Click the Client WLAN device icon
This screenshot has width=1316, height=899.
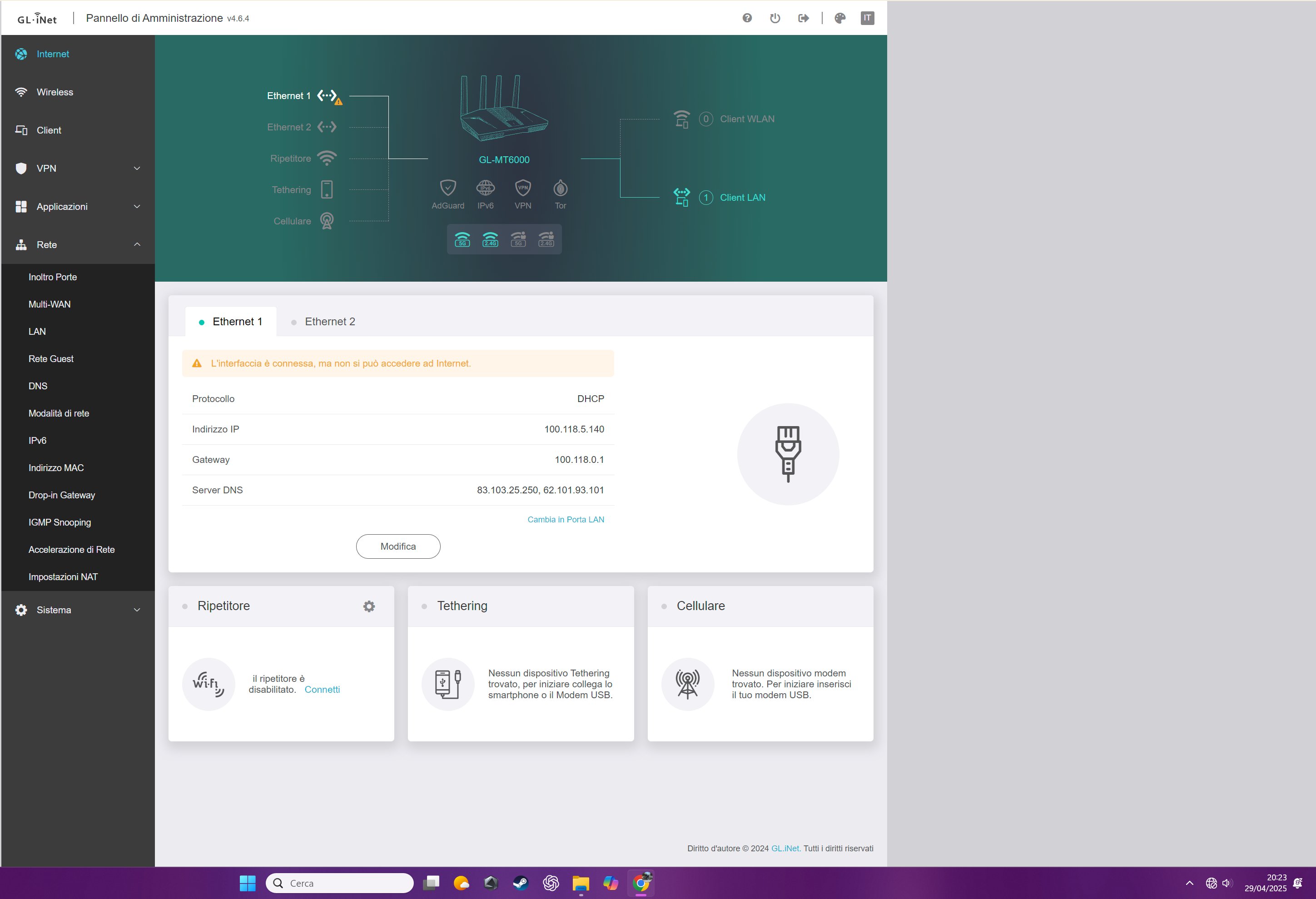pyautogui.click(x=681, y=119)
